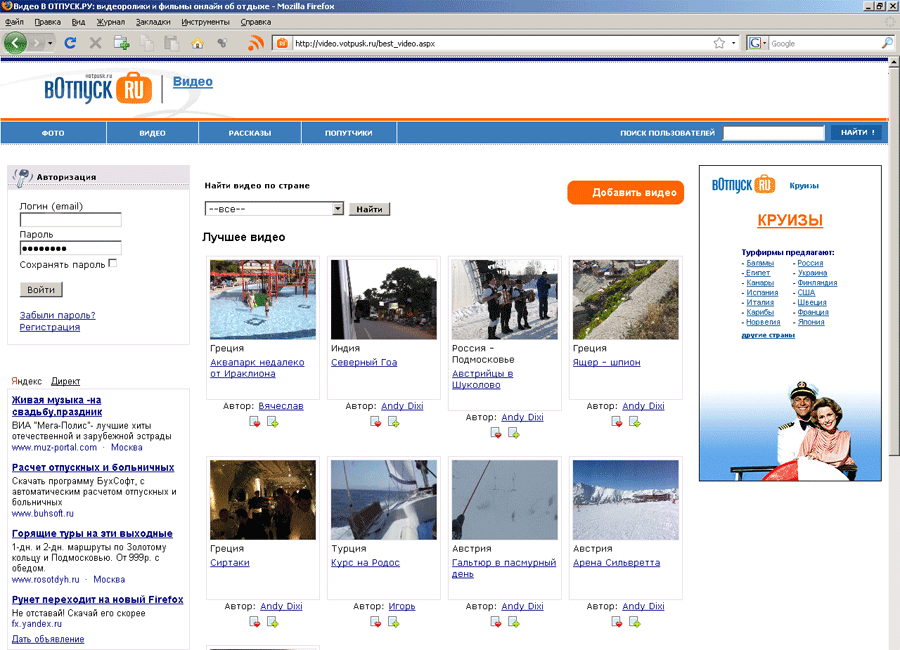The width and height of the screenshot is (900, 650).
Task: Click the search magnifier icon in the search box
Action: click(887, 43)
